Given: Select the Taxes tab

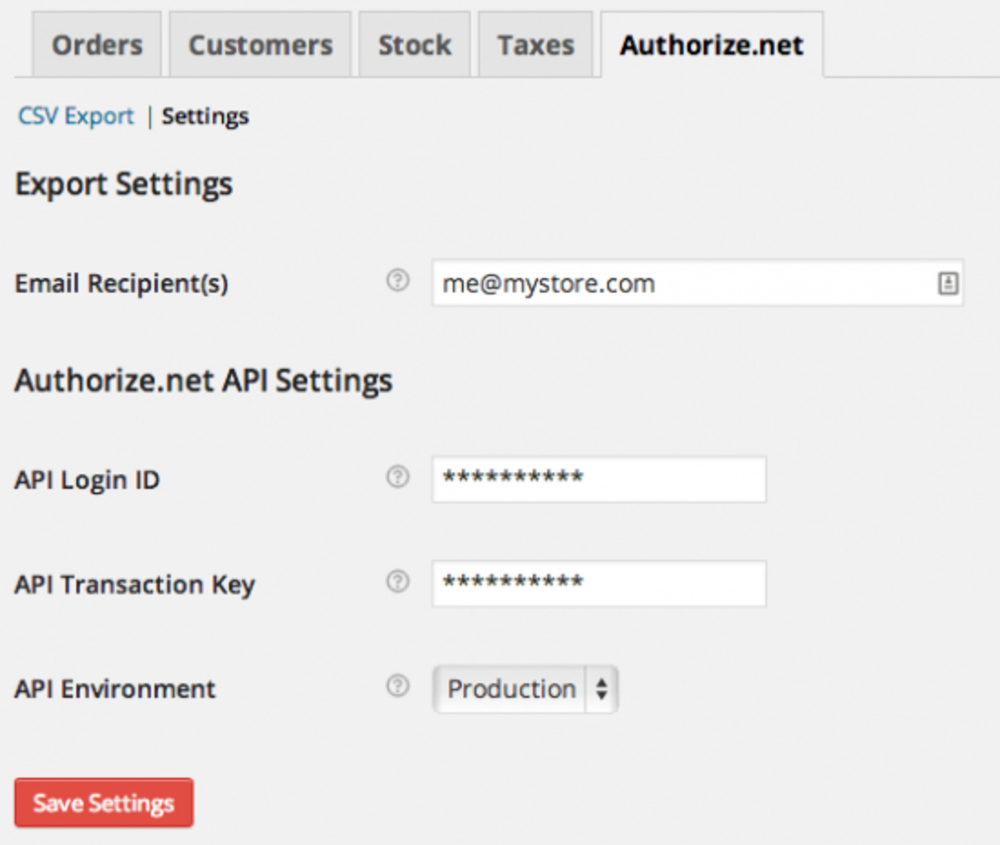Looking at the screenshot, I should [536, 45].
